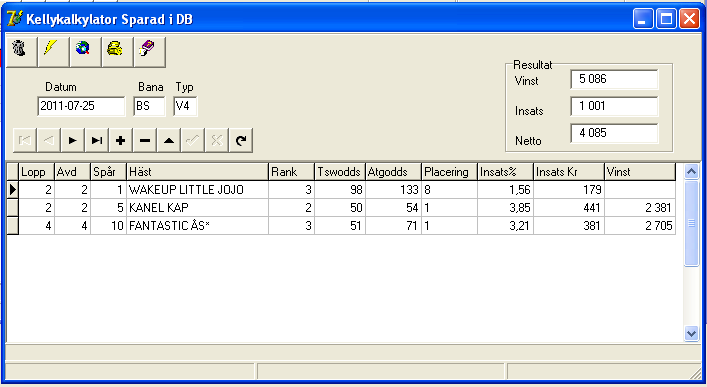Image resolution: width=707 pixels, height=387 pixels.
Task: Minimize the Kellykalkylator window
Action: 643,19
